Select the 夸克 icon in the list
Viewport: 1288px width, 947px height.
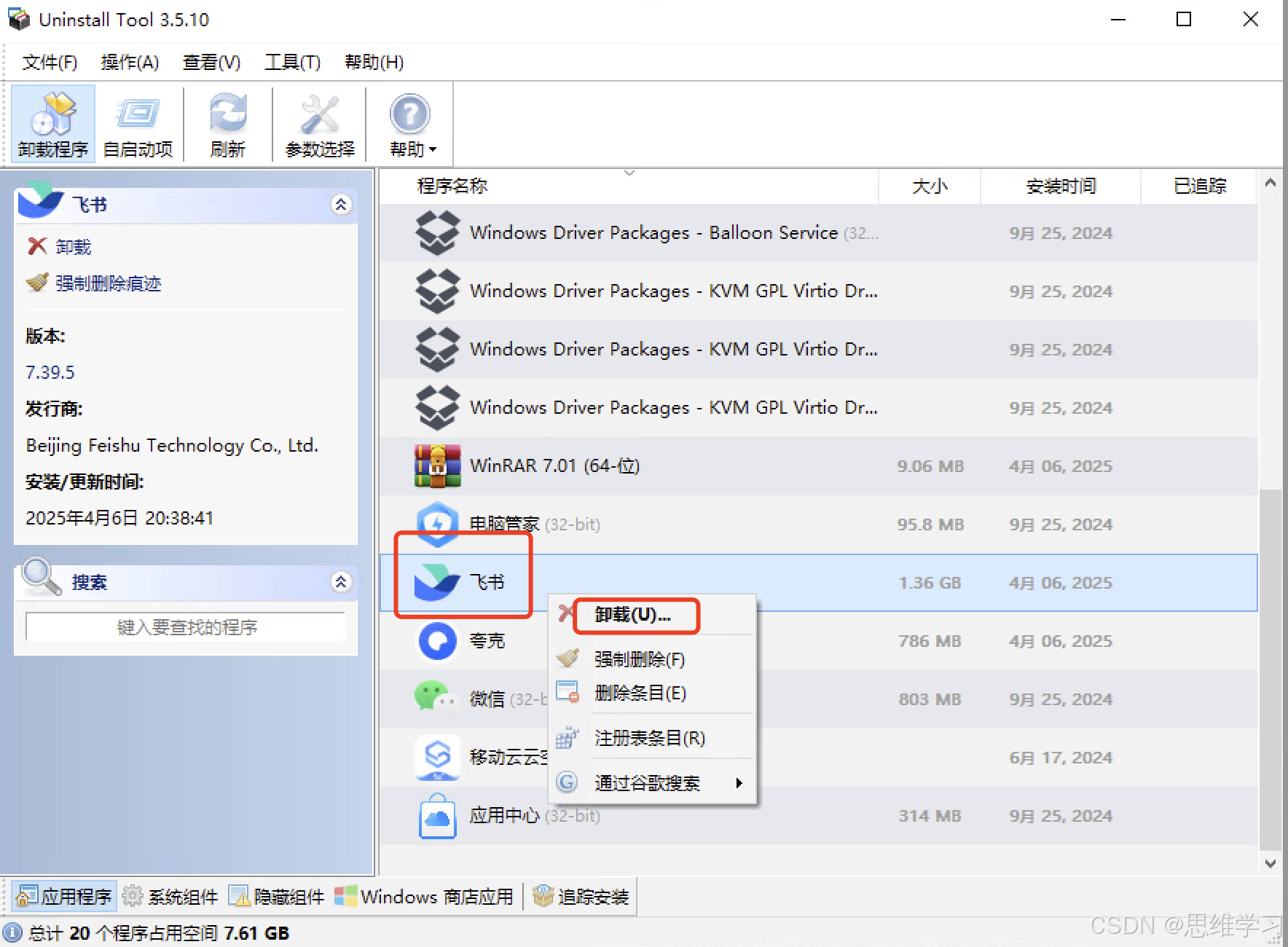coord(437,640)
